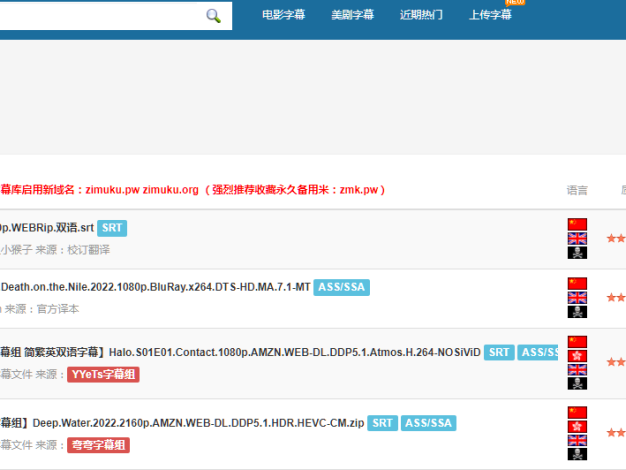Click UK flag on Death.on.the.Nile row
Viewport: 626px width, 470px height.
click(577, 297)
